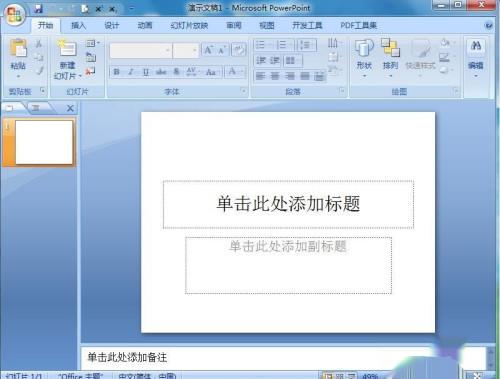This screenshot has width=500, height=379.
Task: Expand the Font (字体) dialog launcher
Action: coord(244,91)
